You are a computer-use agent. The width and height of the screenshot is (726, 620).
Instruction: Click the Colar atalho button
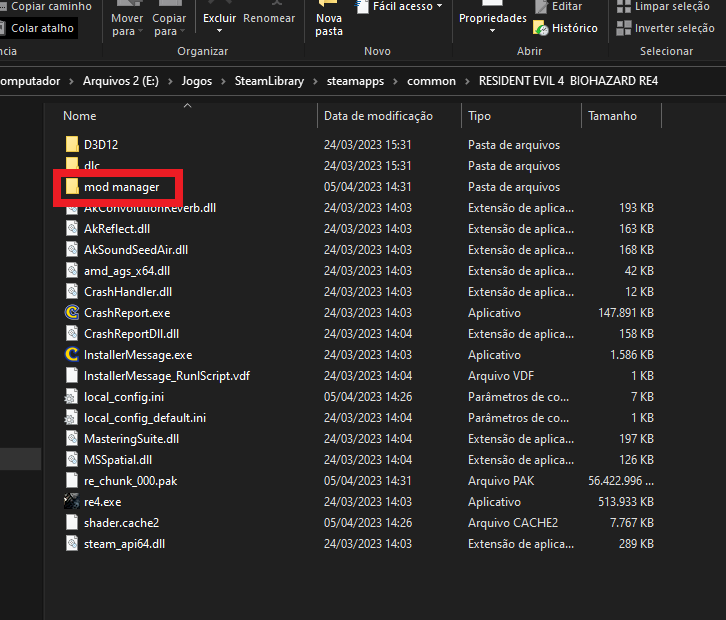[37, 28]
